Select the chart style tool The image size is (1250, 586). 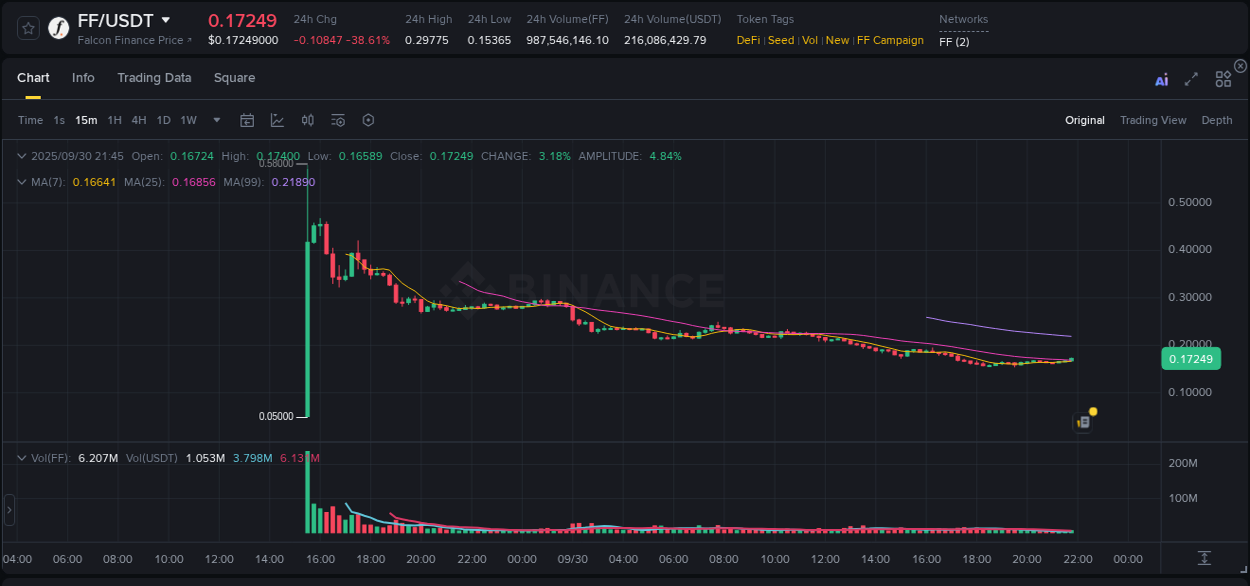[277, 119]
